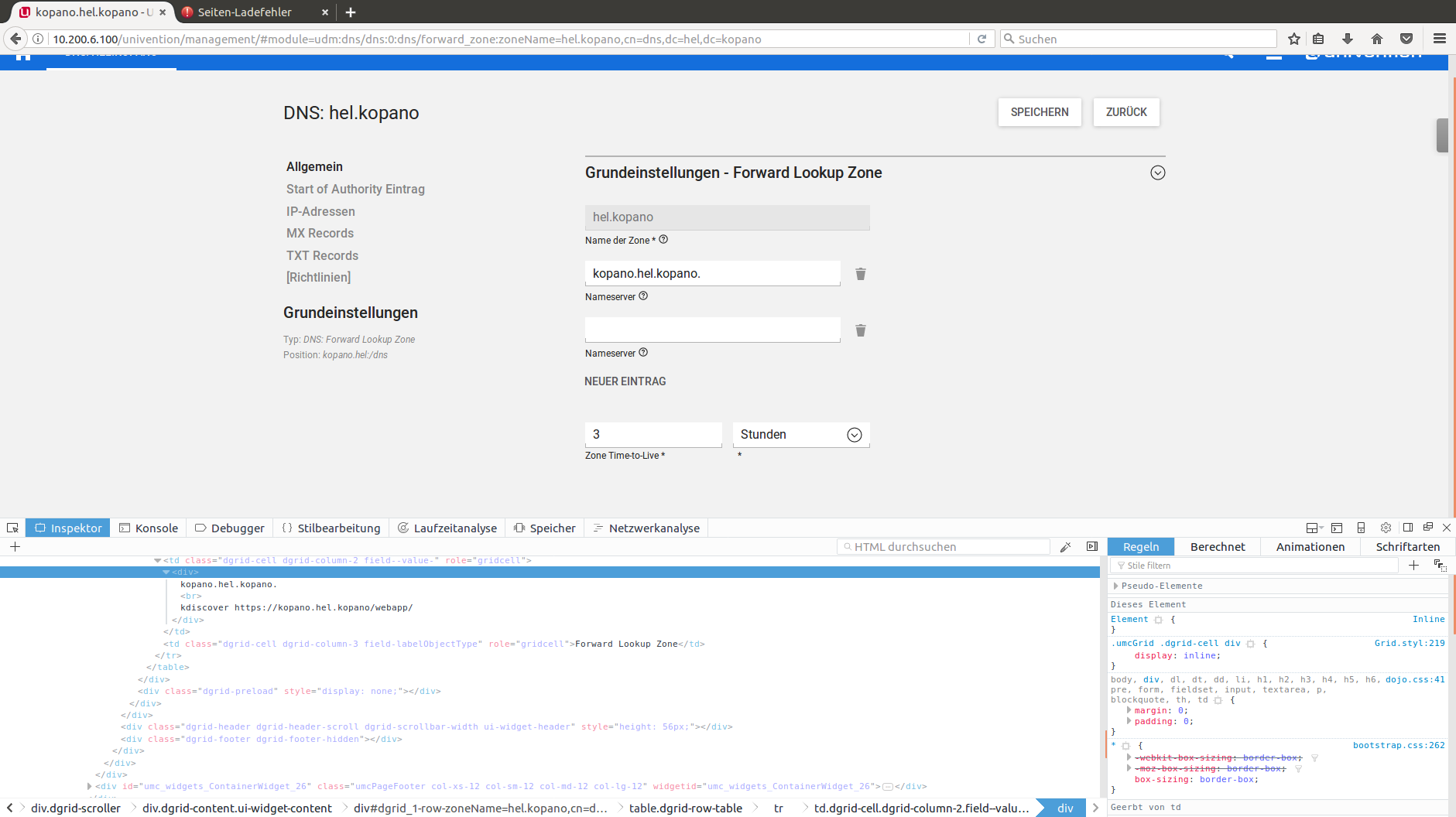The height and width of the screenshot is (817, 1456).
Task: Collapse the Grundeinstellungen Forward Lookup Zone section
Action: (x=1157, y=173)
